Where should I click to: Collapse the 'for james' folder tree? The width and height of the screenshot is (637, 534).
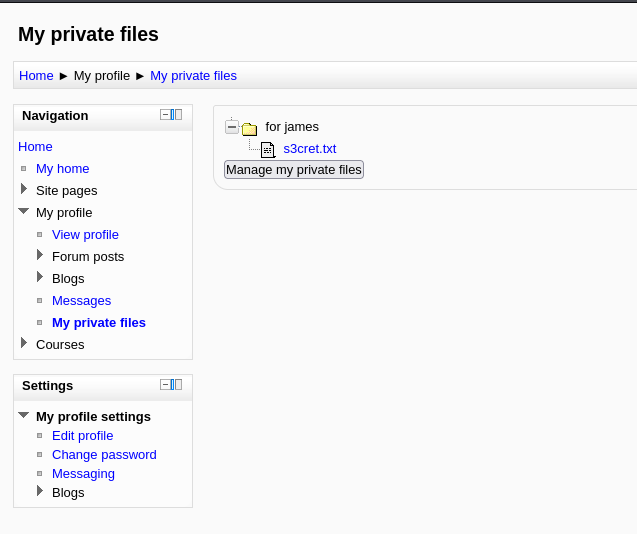pyautogui.click(x=232, y=127)
